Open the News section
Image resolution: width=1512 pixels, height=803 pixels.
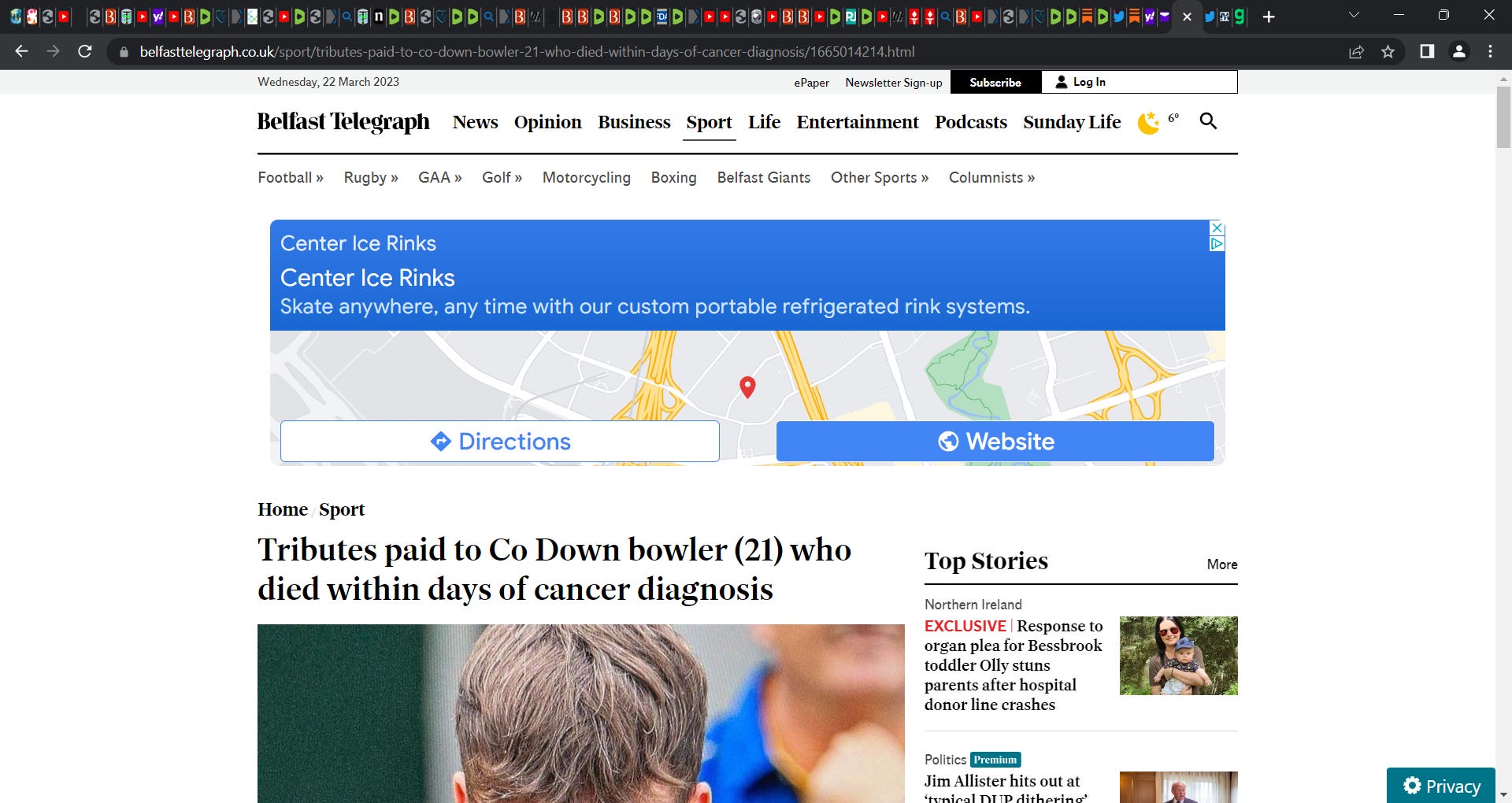[475, 122]
